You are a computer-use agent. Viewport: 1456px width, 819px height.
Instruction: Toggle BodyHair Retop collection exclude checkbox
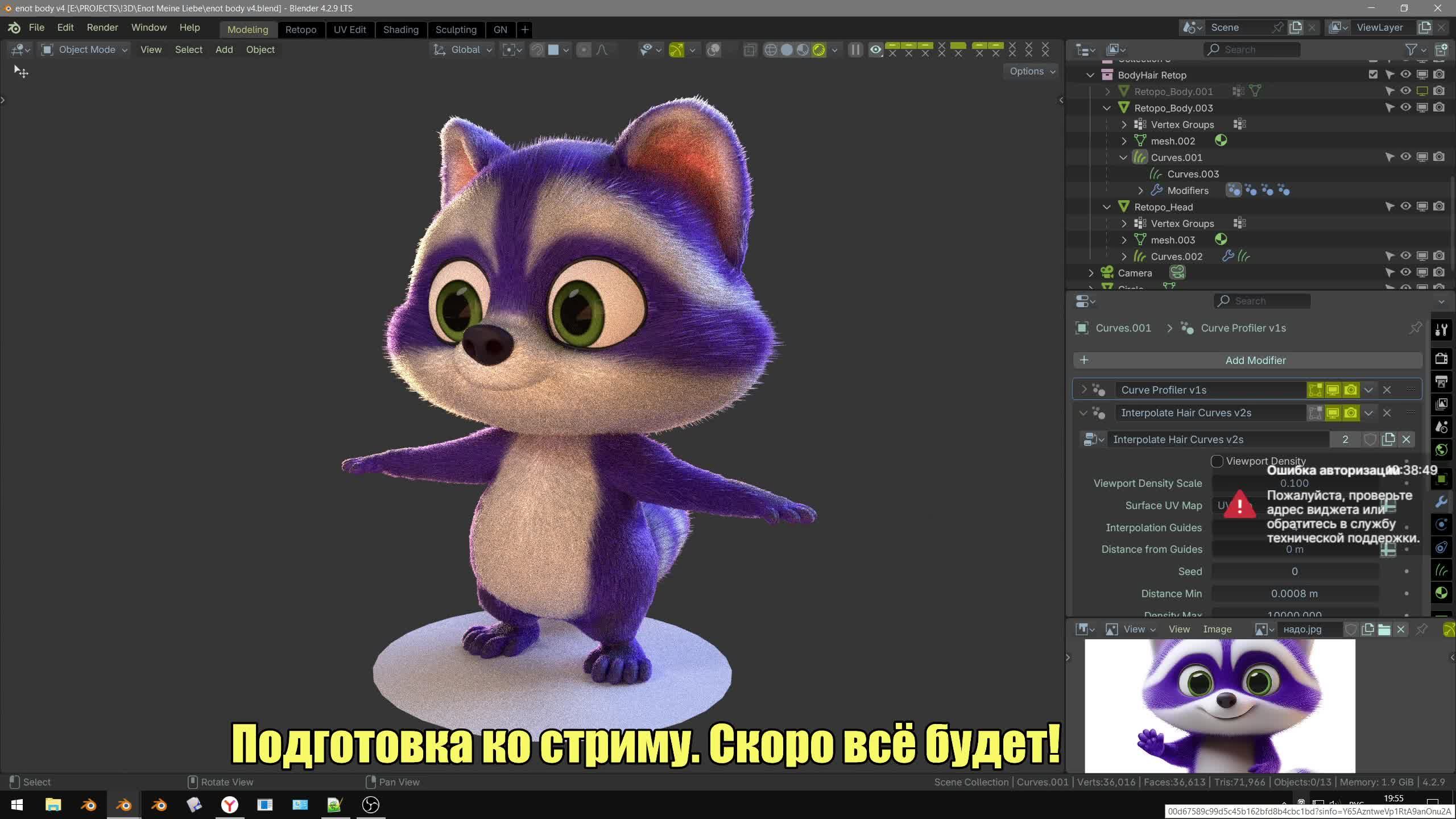[x=1373, y=75]
